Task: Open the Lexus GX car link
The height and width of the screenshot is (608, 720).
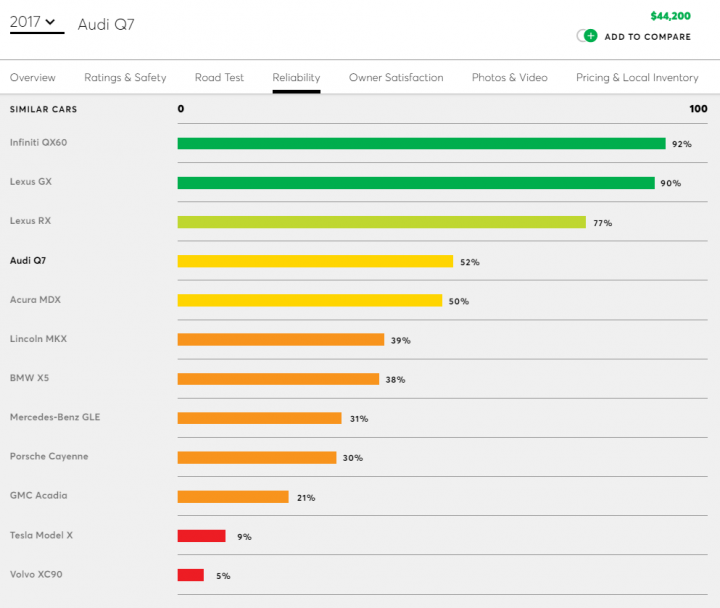Action: [x=31, y=181]
